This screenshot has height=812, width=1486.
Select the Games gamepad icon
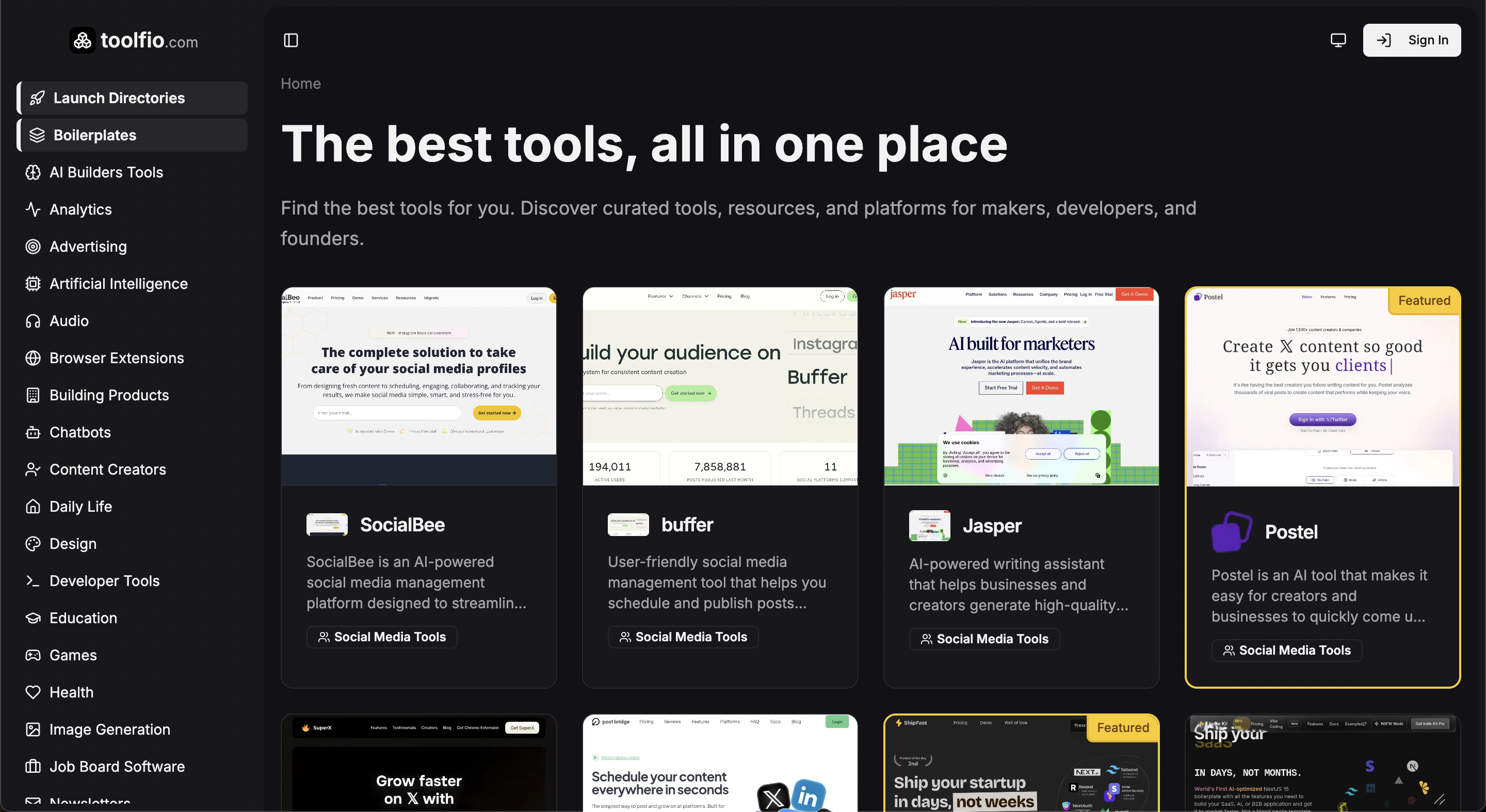[x=33, y=655]
